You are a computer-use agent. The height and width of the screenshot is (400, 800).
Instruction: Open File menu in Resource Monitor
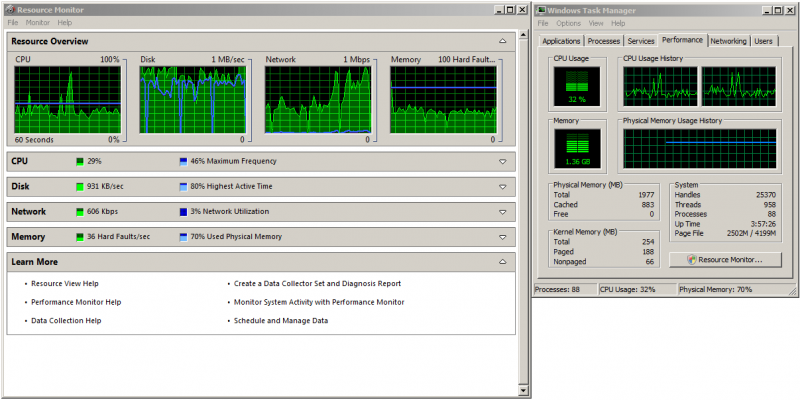(x=13, y=22)
